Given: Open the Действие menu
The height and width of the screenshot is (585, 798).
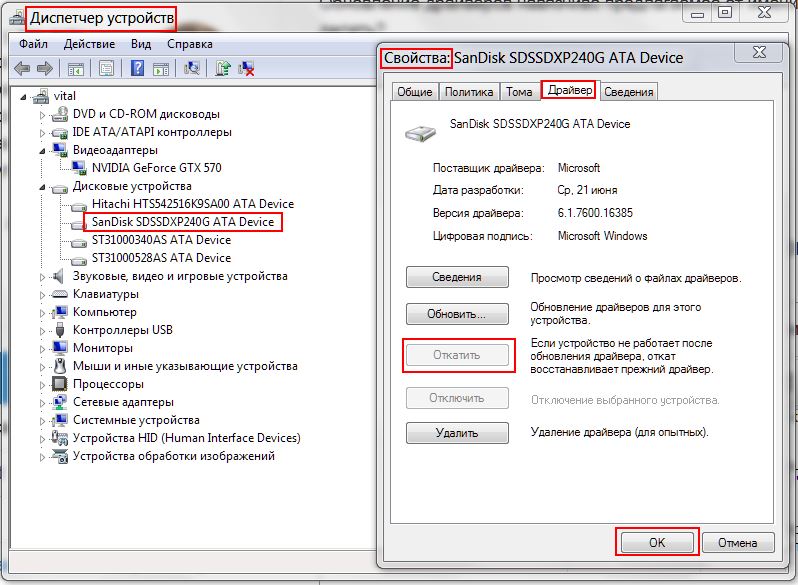Looking at the screenshot, I should [90, 44].
